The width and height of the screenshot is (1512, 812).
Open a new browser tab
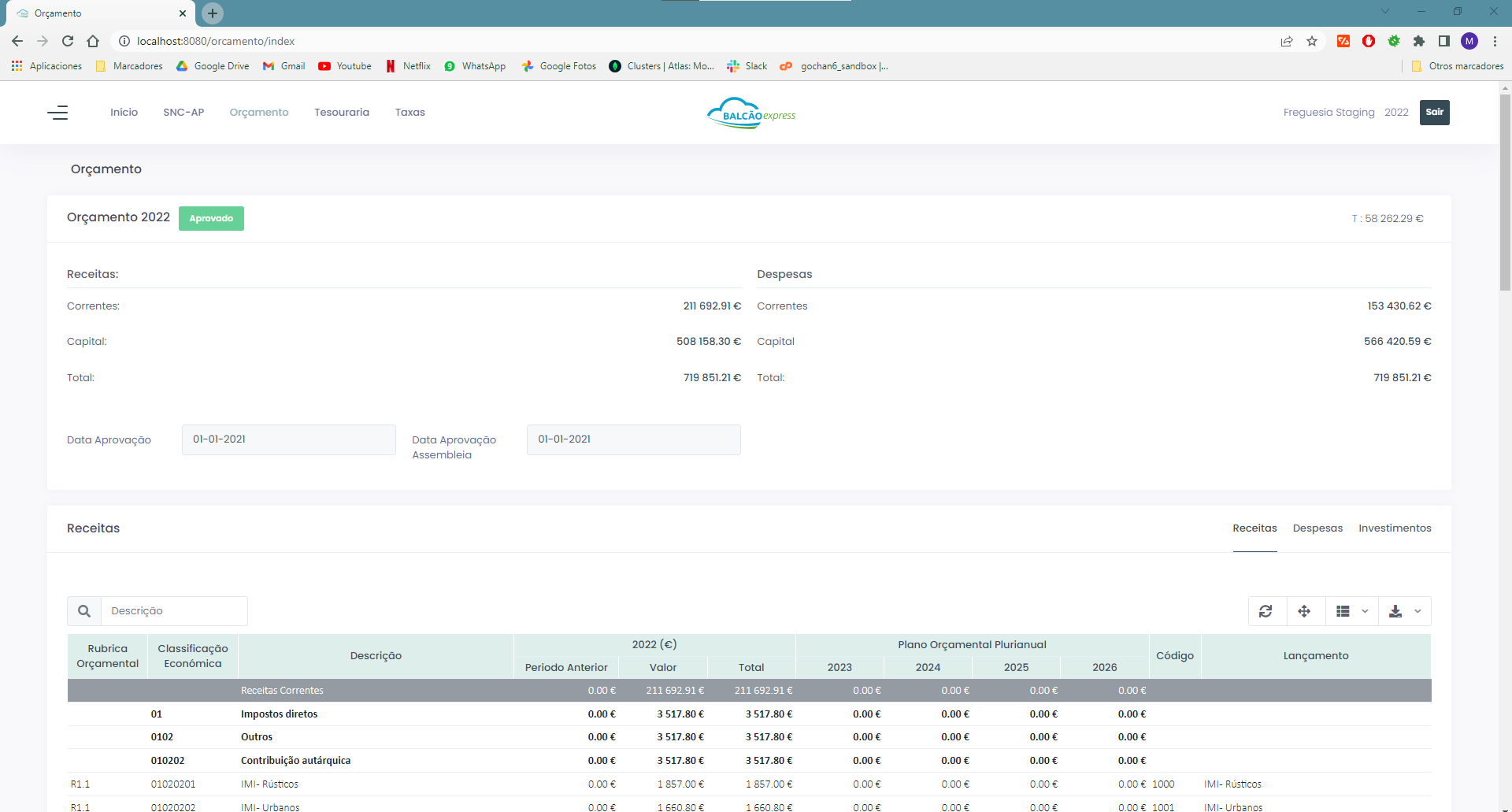point(213,13)
